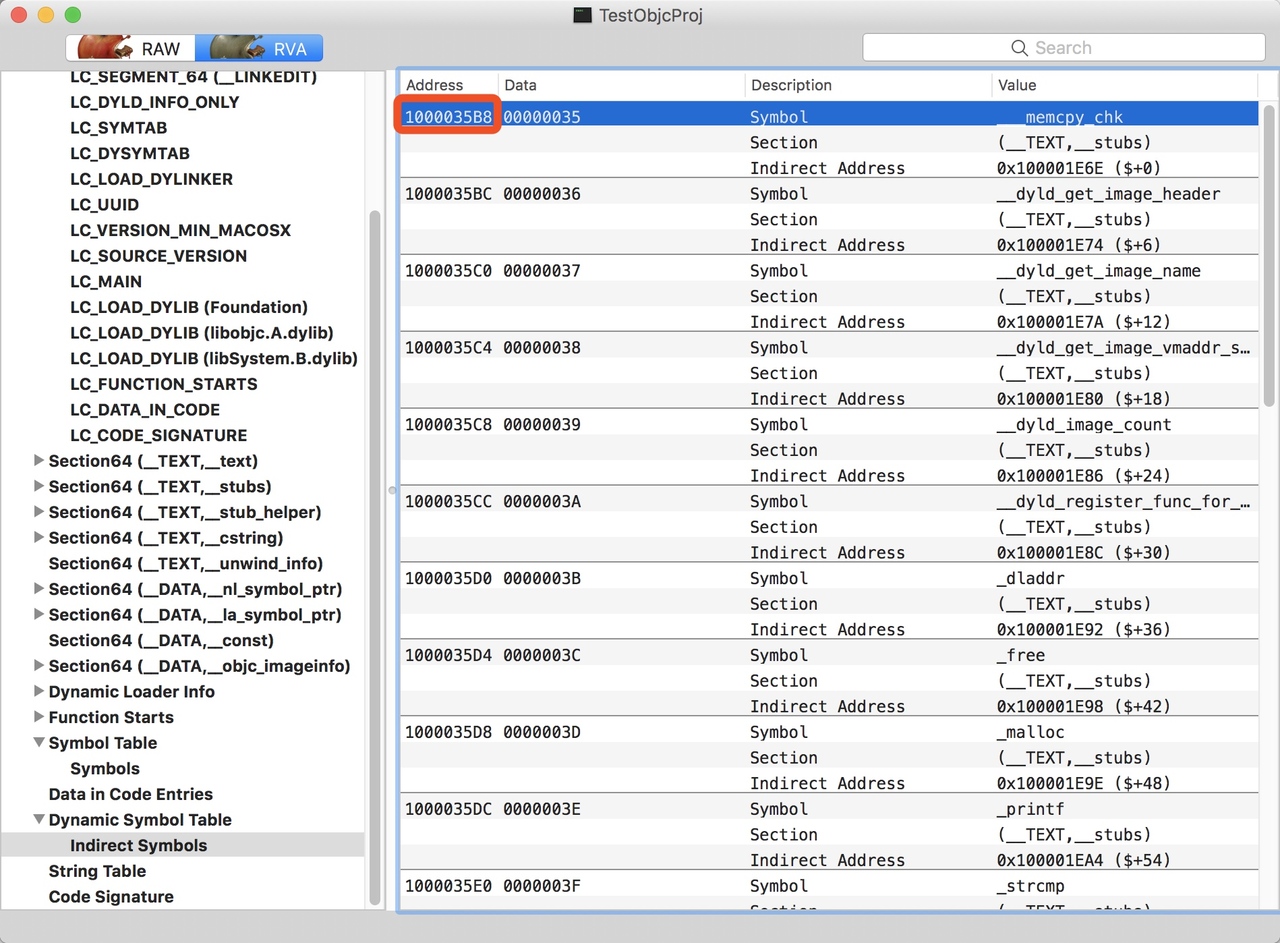Image resolution: width=1280 pixels, height=943 pixels.
Task: Click __dyld_get_image_header symbol value
Action: [x=1108, y=194]
